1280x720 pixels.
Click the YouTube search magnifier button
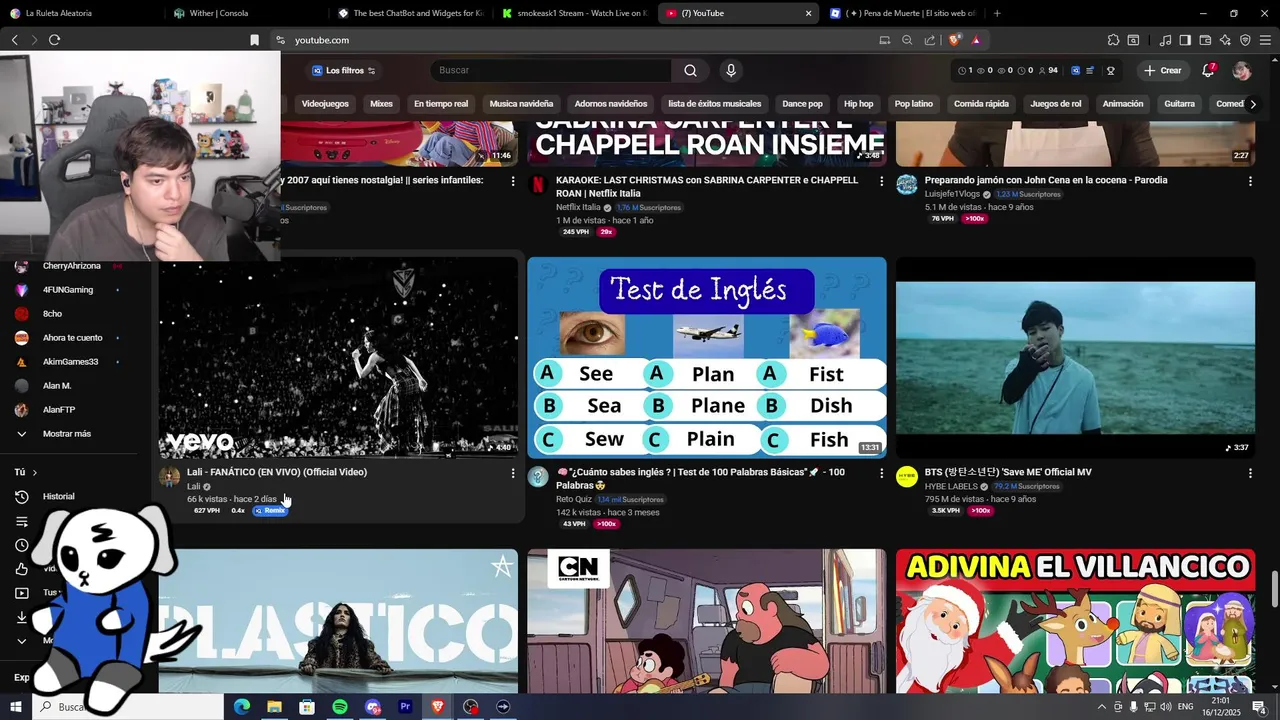(x=690, y=71)
